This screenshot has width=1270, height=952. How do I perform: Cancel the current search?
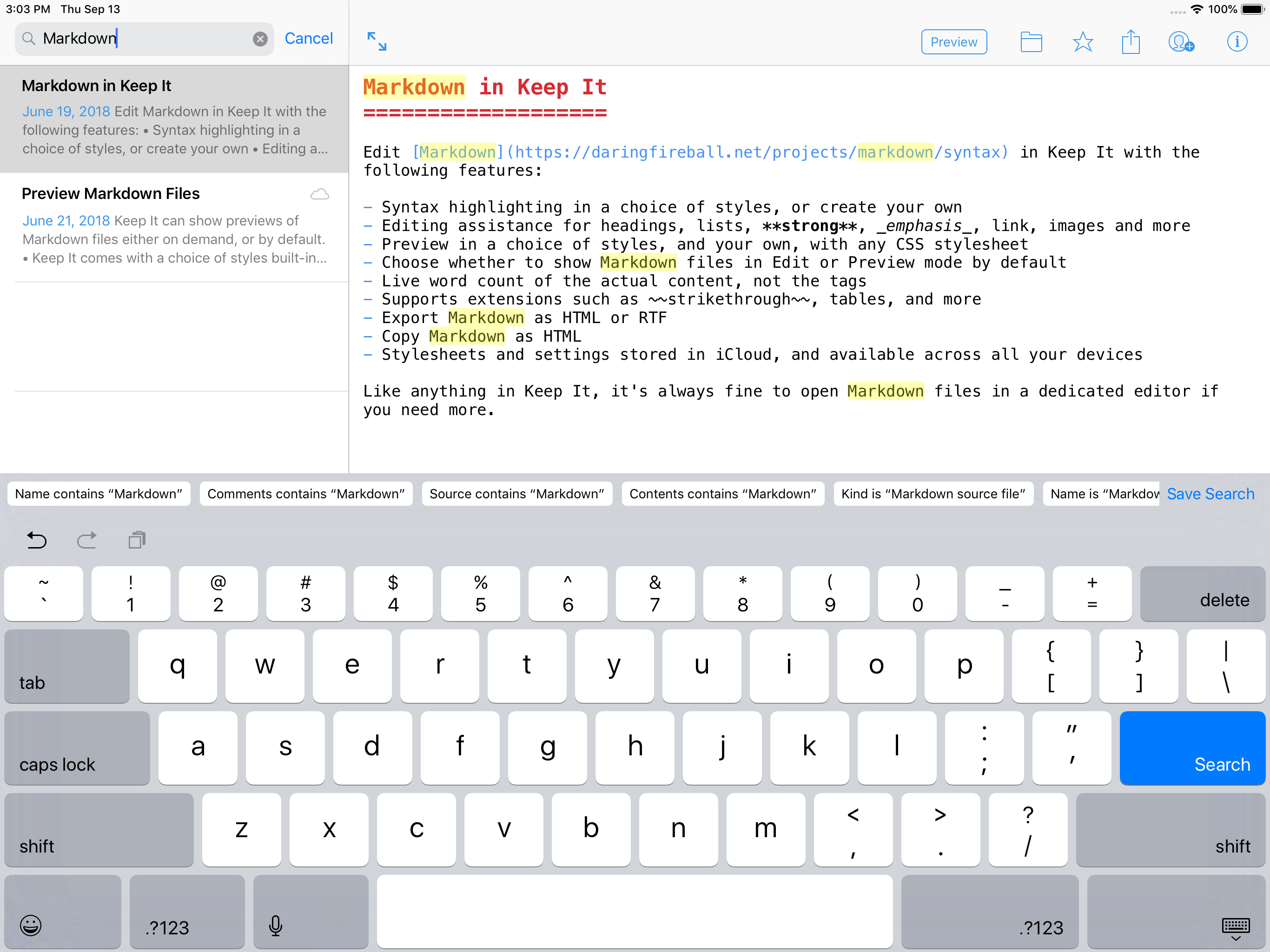coord(309,39)
